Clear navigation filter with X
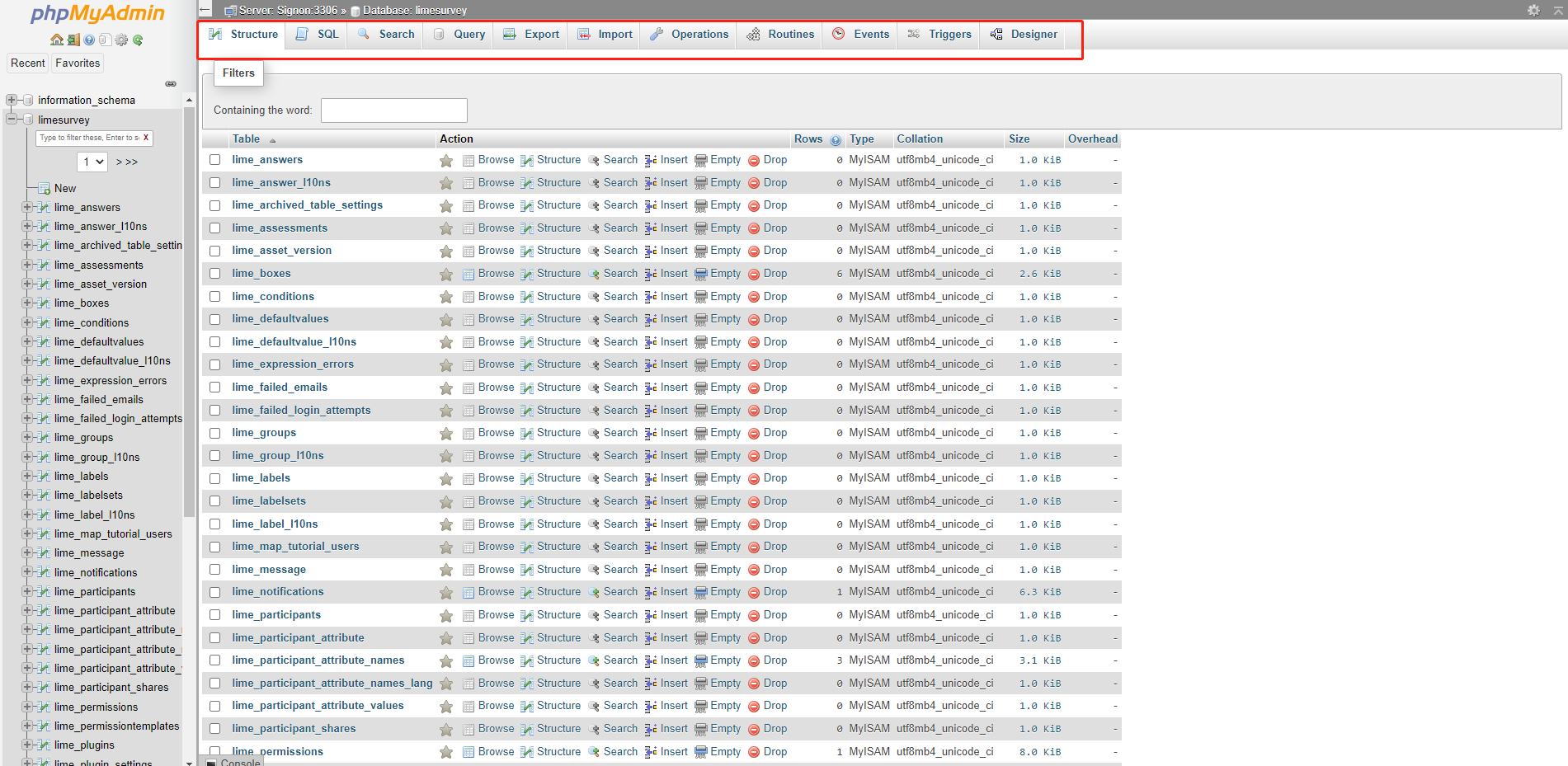 click(146, 138)
